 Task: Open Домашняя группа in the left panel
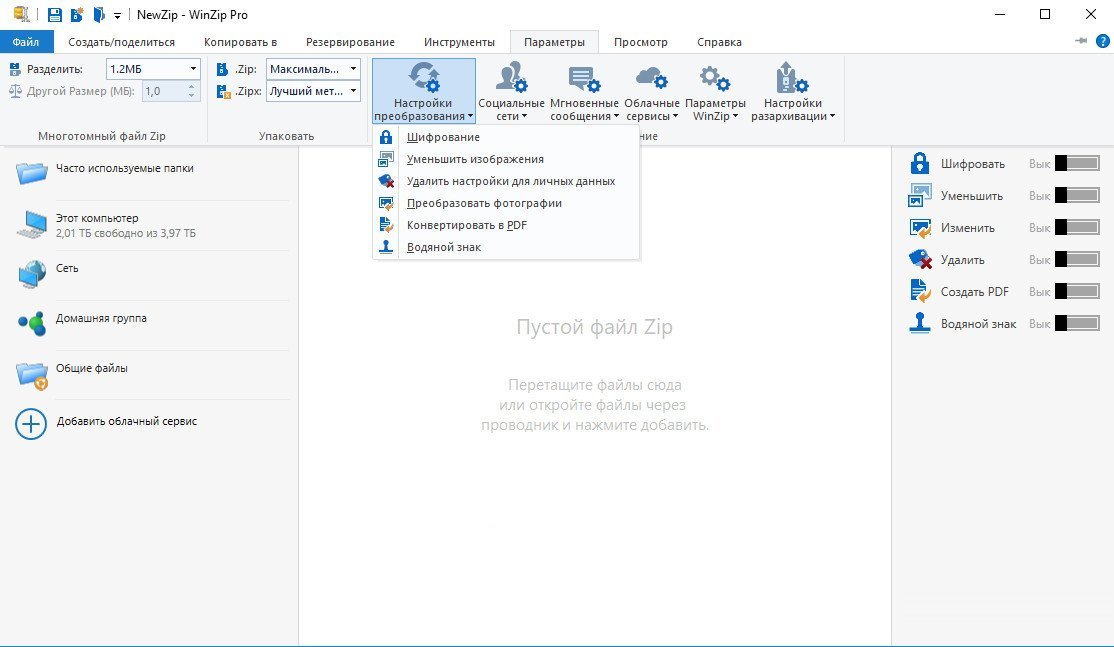click(x=101, y=319)
